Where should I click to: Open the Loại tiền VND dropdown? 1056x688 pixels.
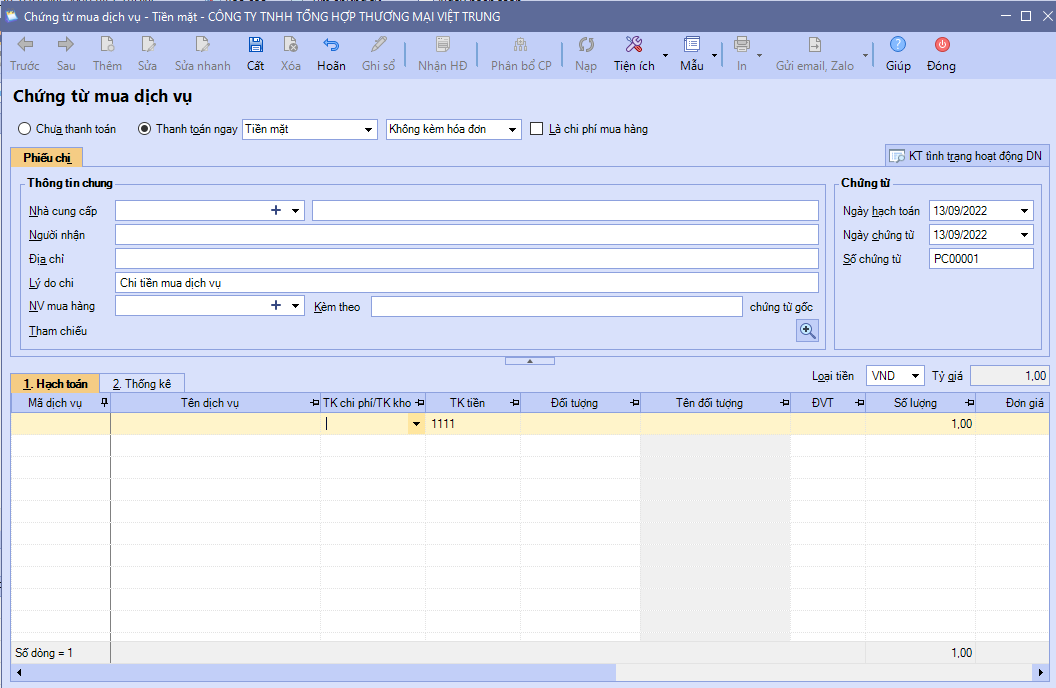tap(916, 377)
